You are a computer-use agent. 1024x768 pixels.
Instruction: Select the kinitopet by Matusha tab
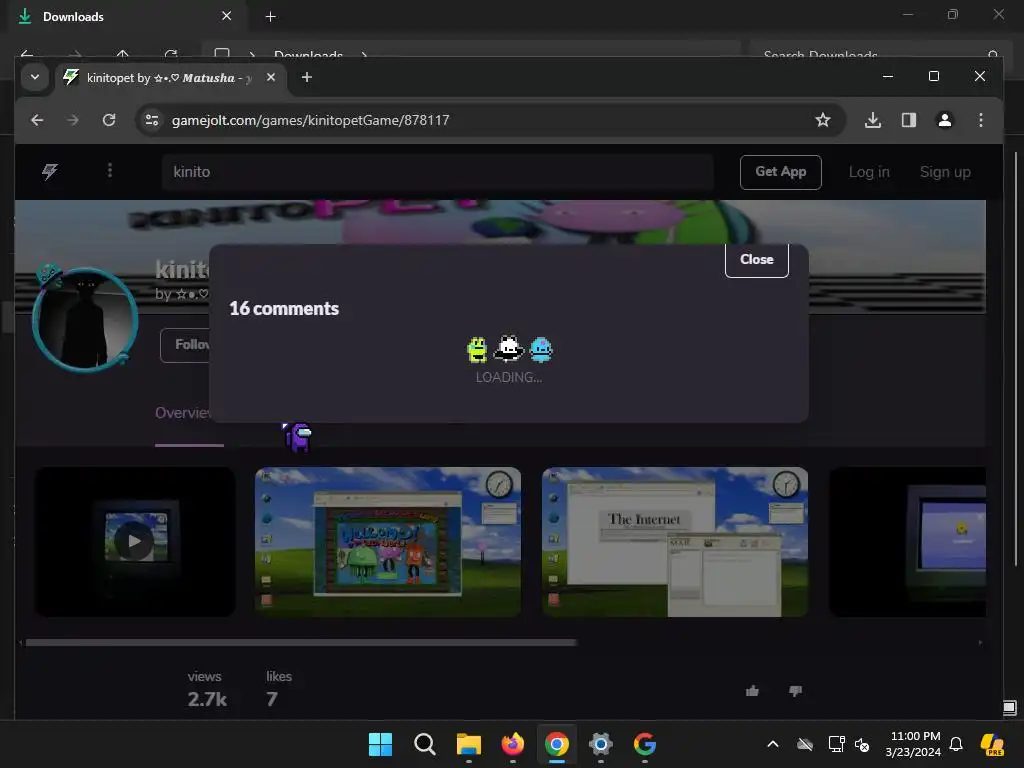170,78
